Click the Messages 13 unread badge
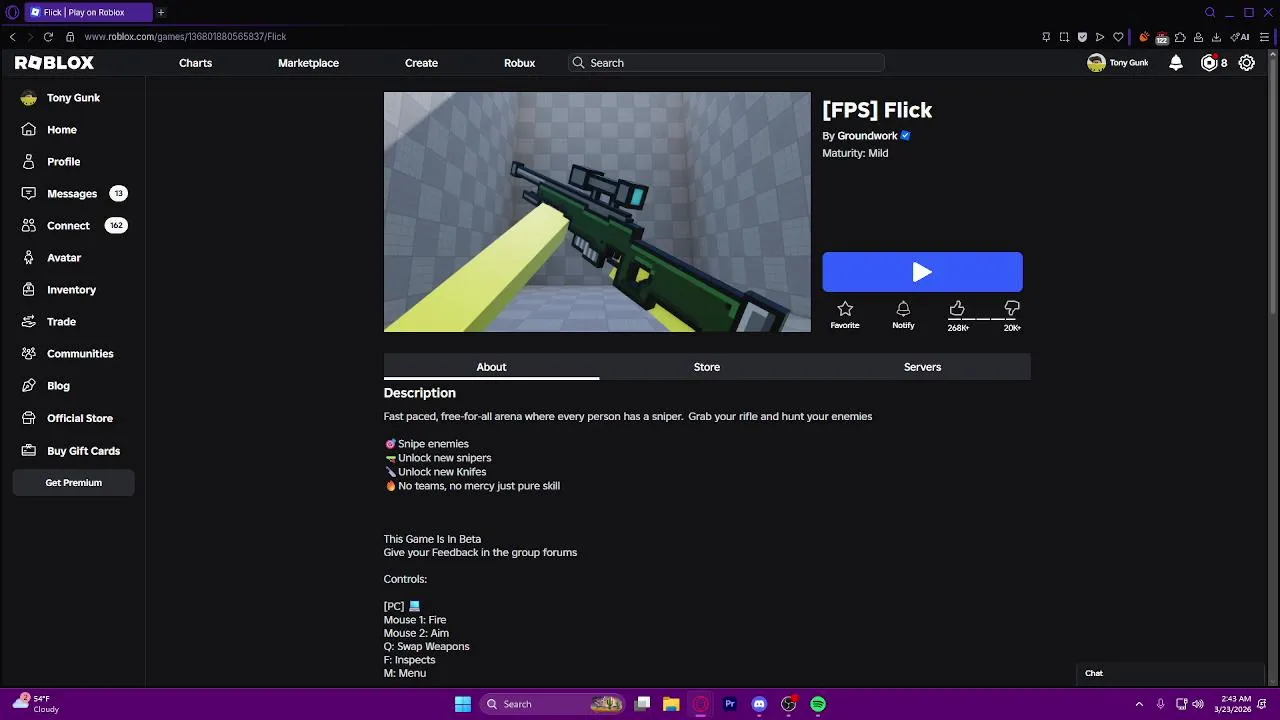This screenshot has width=1280, height=720. point(118,194)
